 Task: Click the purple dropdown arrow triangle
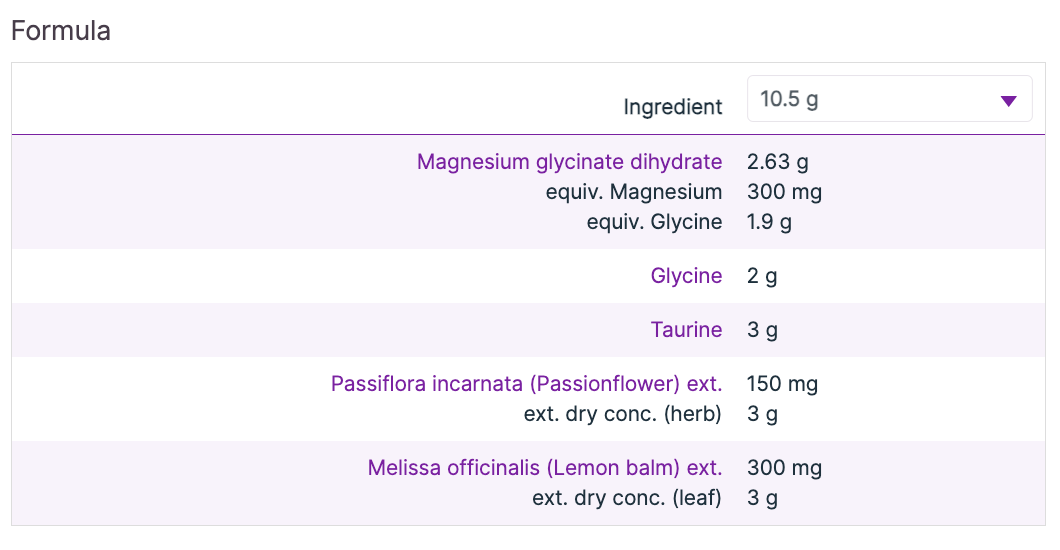pyautogui.click(x=1008, y=101)
